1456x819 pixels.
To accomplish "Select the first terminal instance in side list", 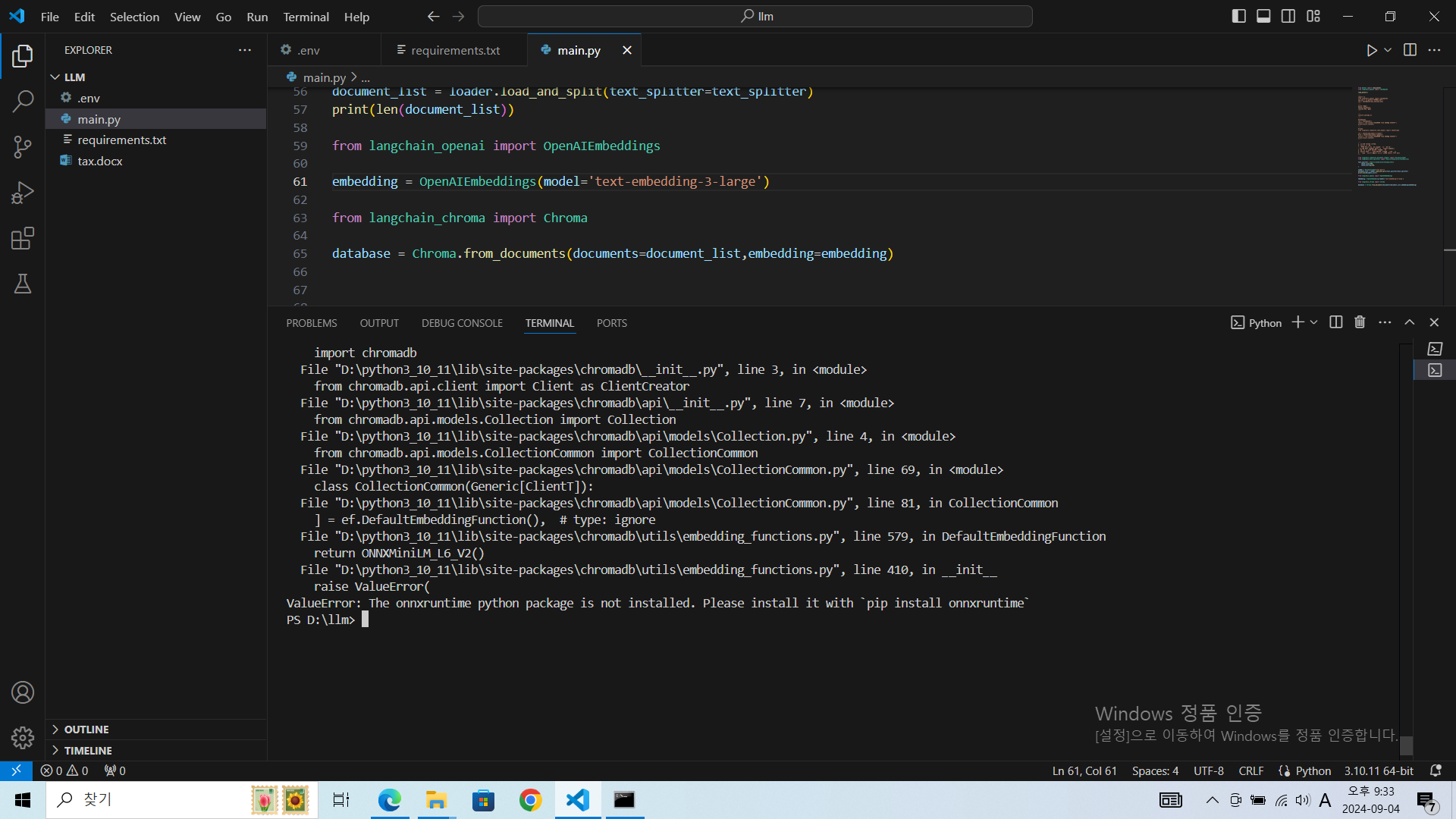I will pos(1435,349).
